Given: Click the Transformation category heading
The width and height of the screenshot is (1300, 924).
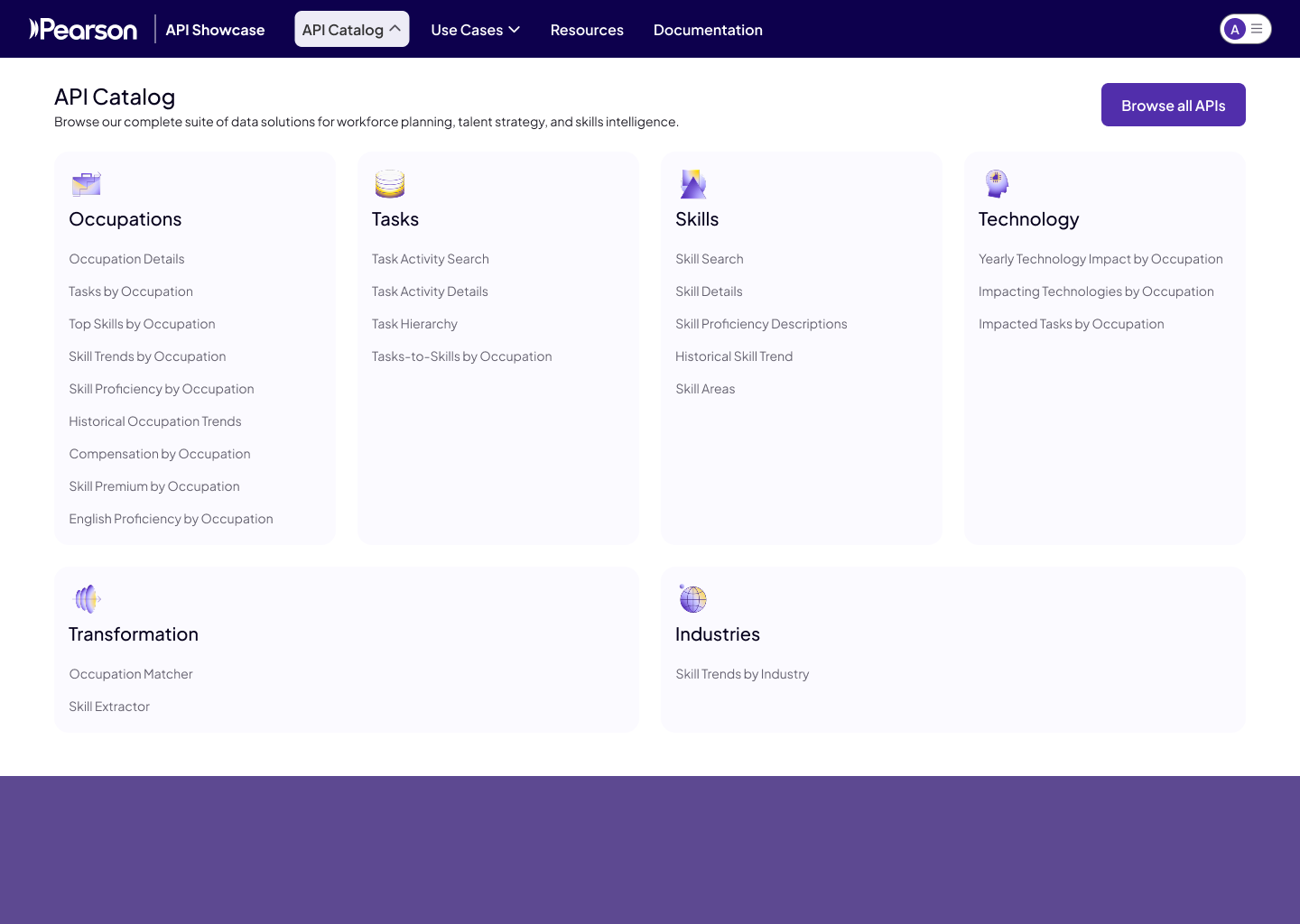Looking at the screenshot, I should pos(134,634).
